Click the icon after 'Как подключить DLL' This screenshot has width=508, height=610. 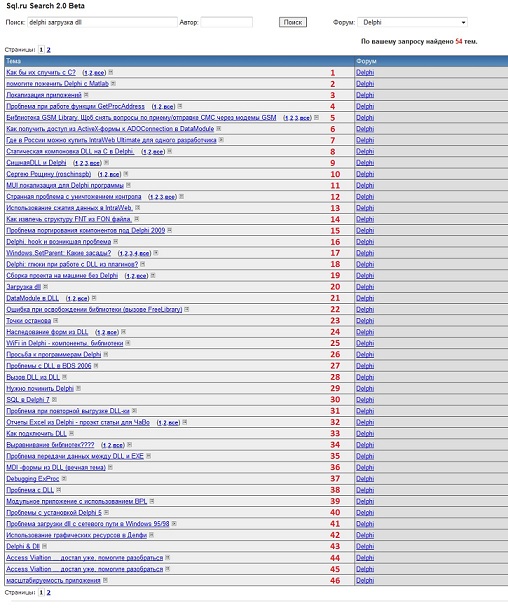point(72,434)
